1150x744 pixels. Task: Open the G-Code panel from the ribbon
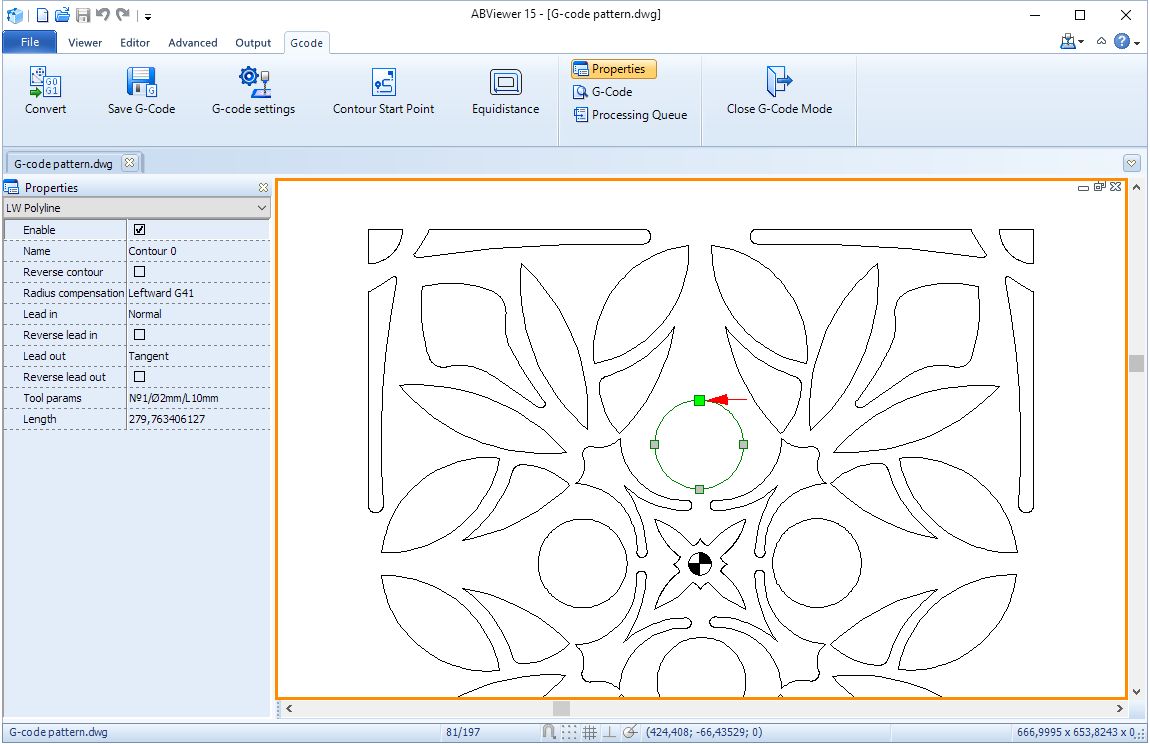pos(603,92)
